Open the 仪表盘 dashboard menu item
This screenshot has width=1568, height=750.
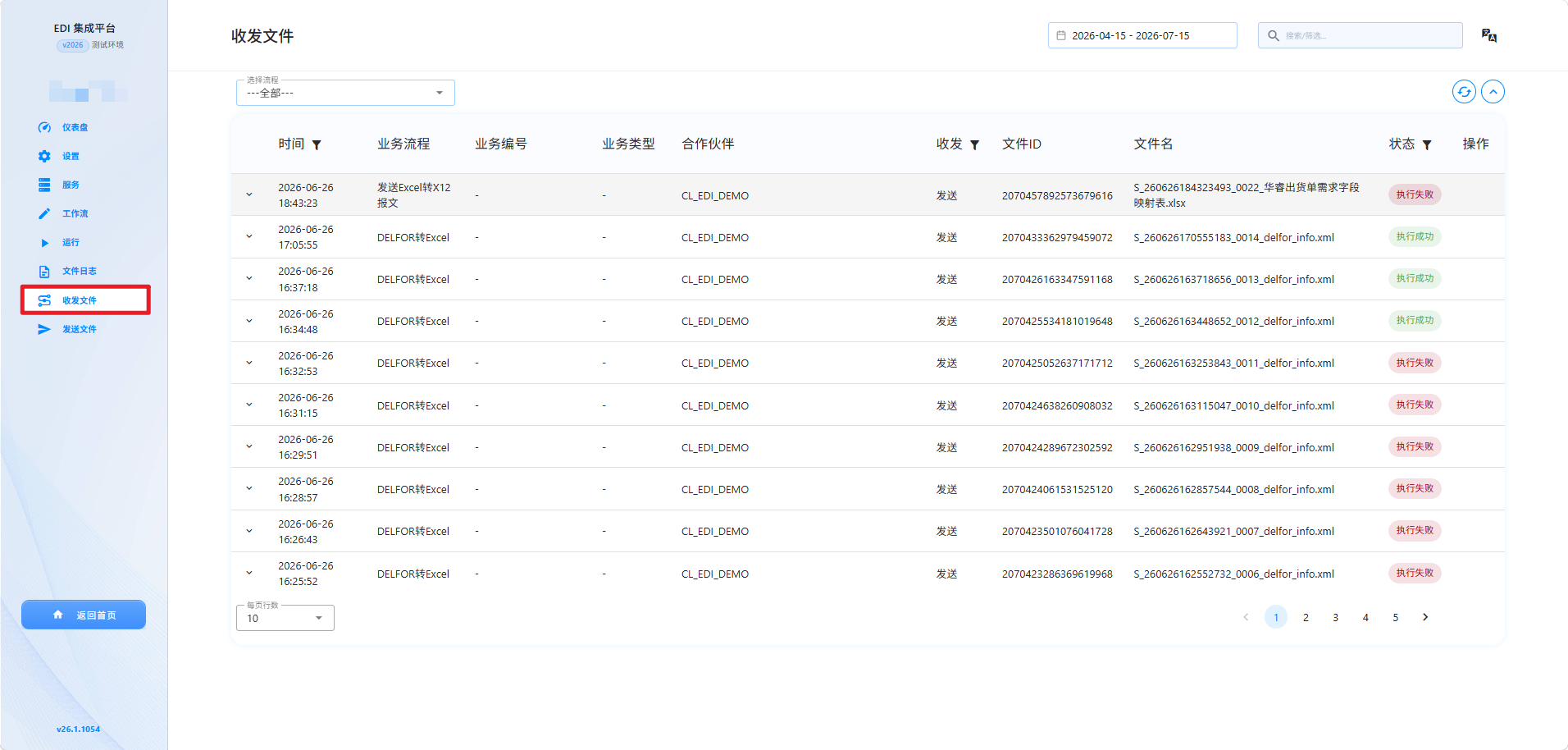[x=75, y=127]
